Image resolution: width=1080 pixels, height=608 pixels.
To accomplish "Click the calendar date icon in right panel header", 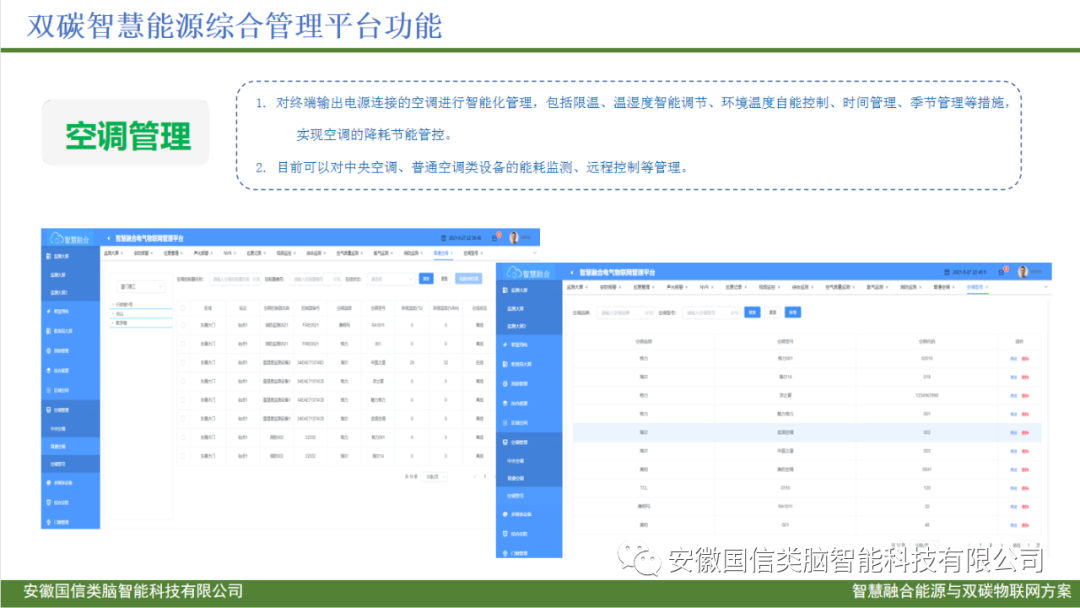I will 948,272.
